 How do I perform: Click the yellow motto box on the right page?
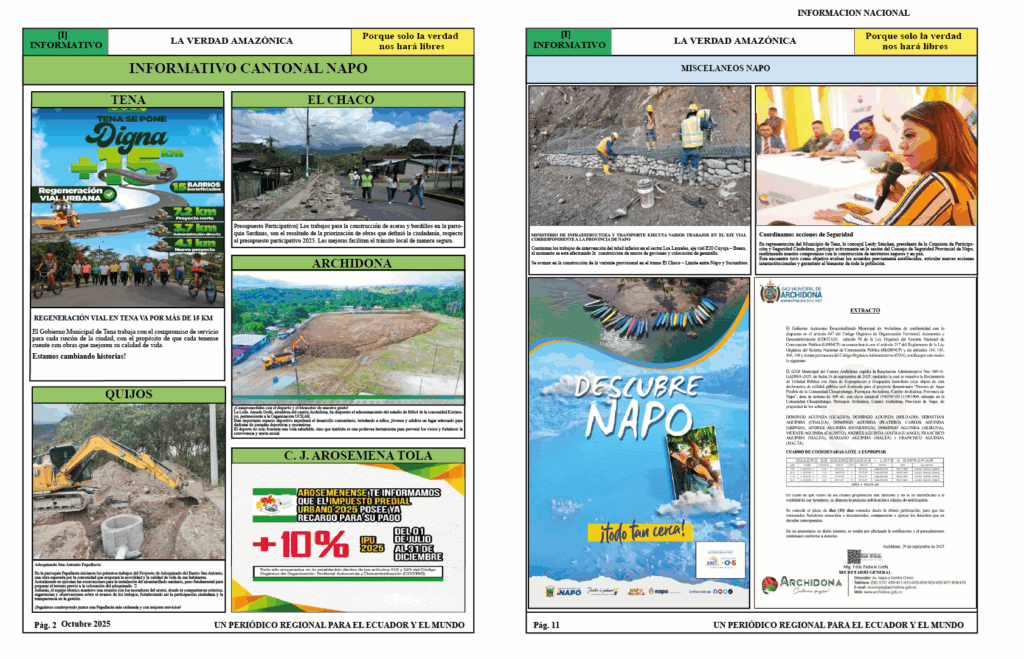(914, 41)
